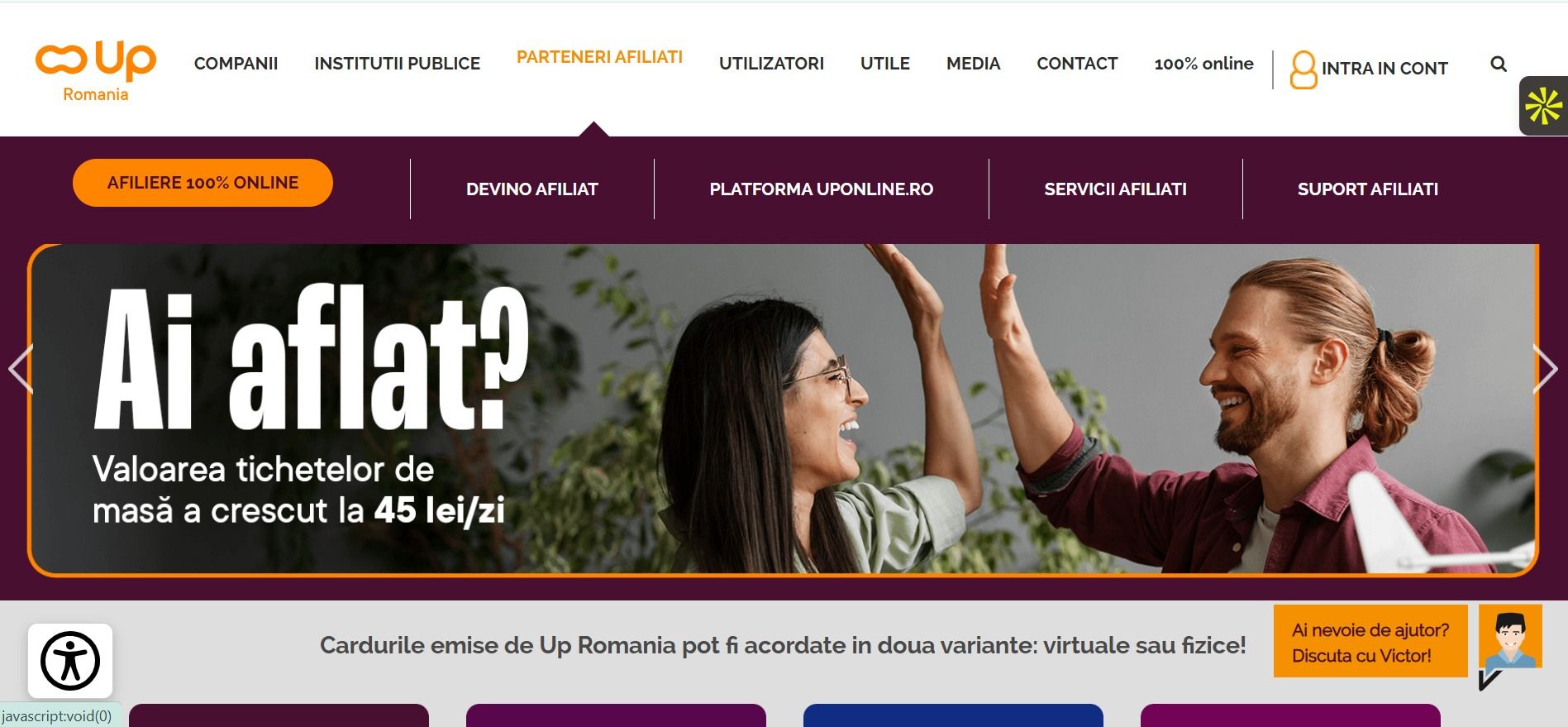This screenshot has height=727, width=1568.
Task: Open INSTITUTII PUBLICE menu
Action: pos(397,64)
